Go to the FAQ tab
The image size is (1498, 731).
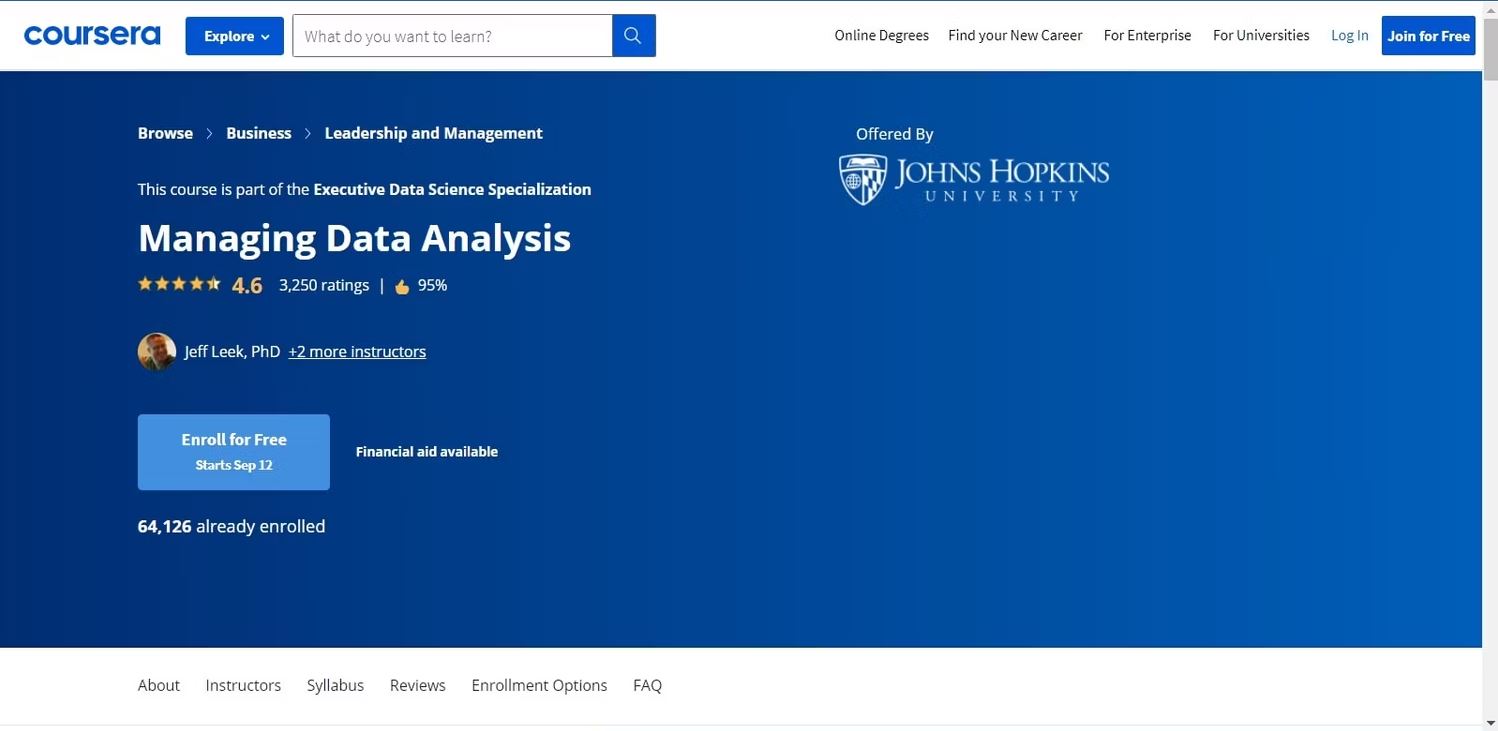pyautogui.click(x=647, y=685)
